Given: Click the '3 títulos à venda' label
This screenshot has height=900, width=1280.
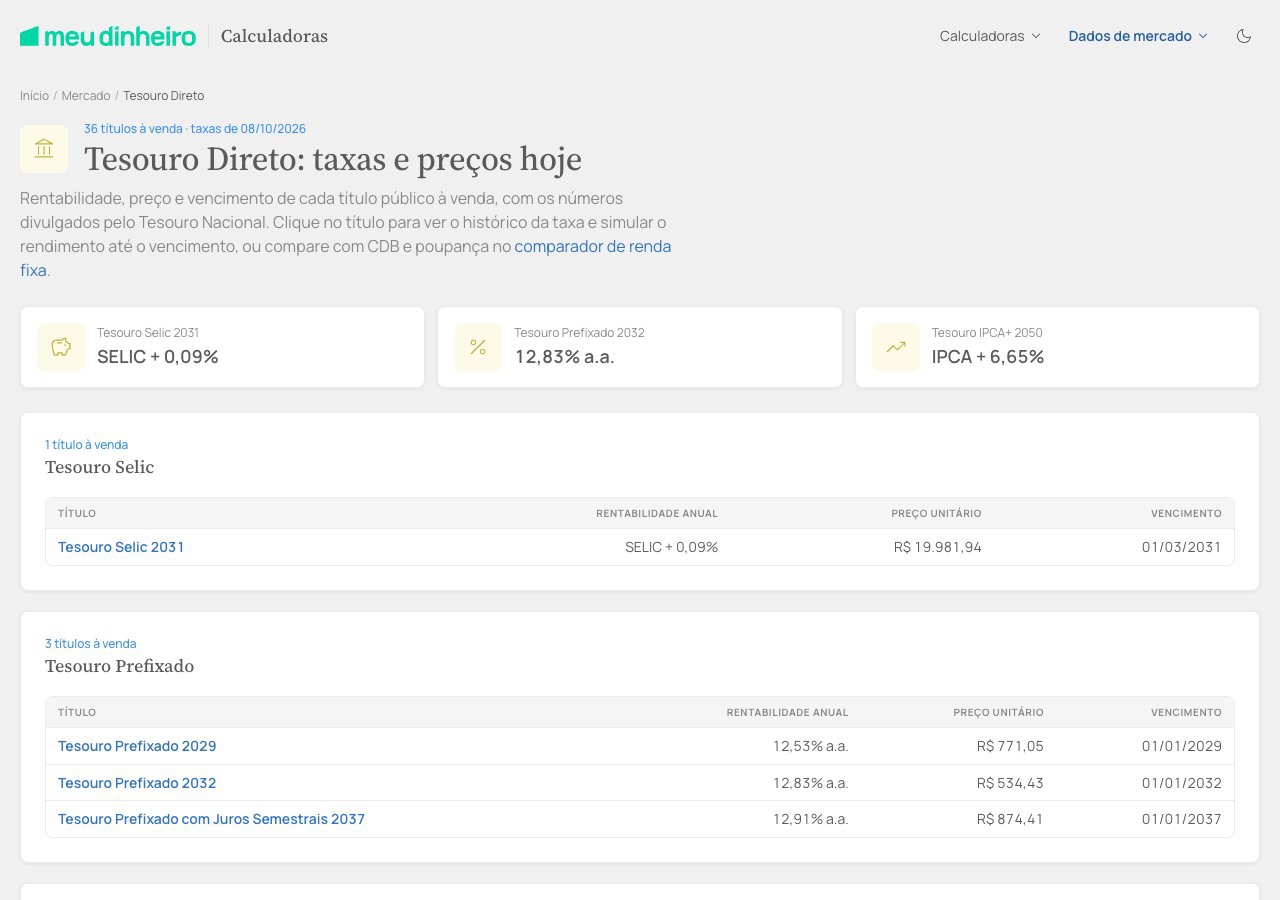Looking at the screenshot, I should (x=91, y=644).
